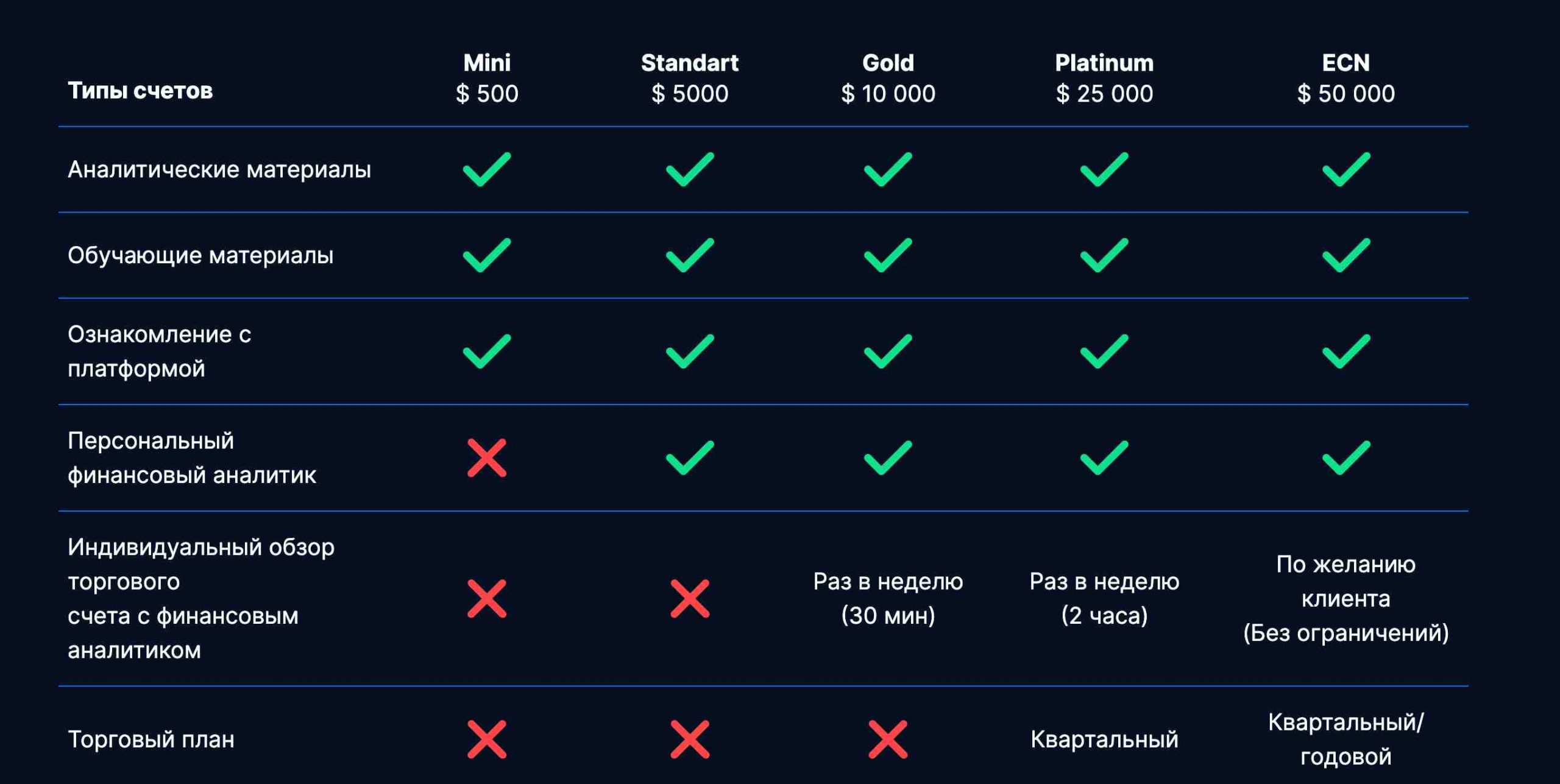Click the Platinum checkmark for Обучающие материалы
This screenshot has width=1560, height=784.
1104,255
